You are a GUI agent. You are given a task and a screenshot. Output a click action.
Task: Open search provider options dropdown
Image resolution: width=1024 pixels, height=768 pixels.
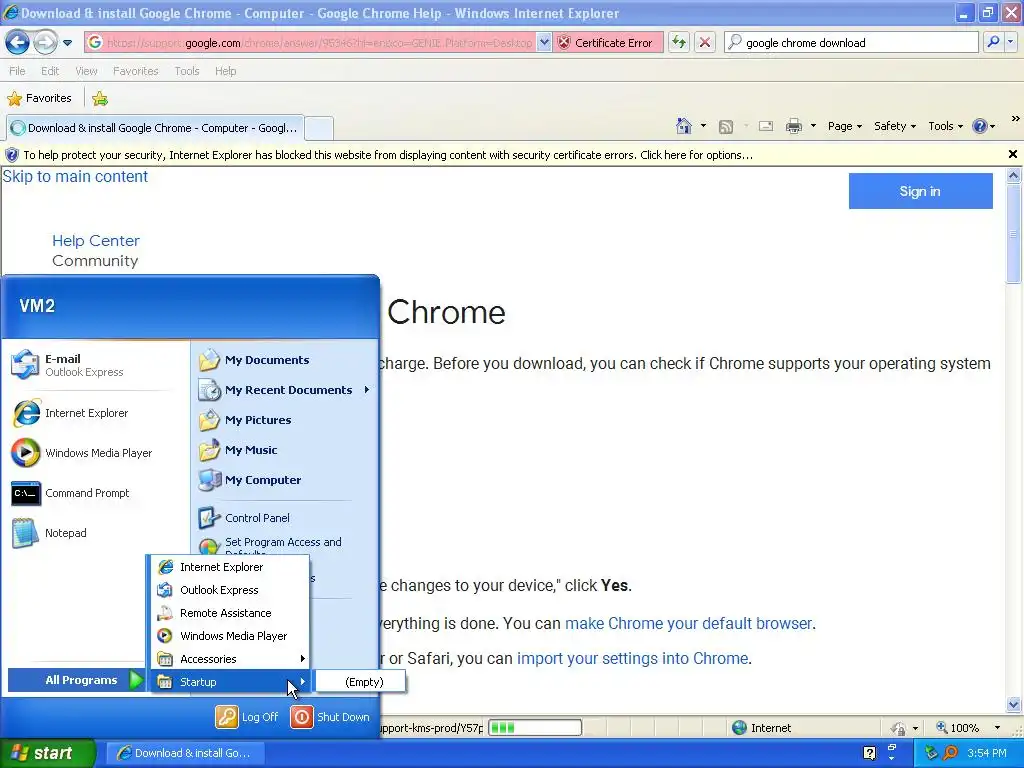1011,43
